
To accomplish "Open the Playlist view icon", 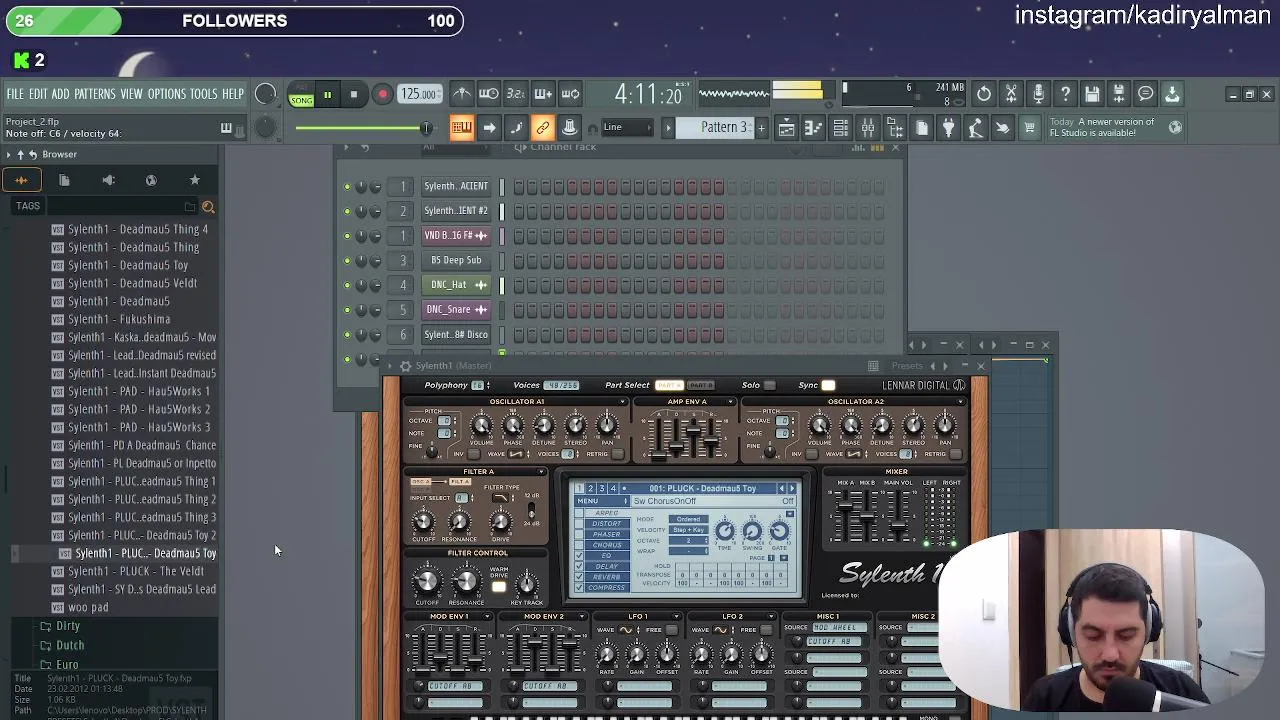I will pos(787,128).
